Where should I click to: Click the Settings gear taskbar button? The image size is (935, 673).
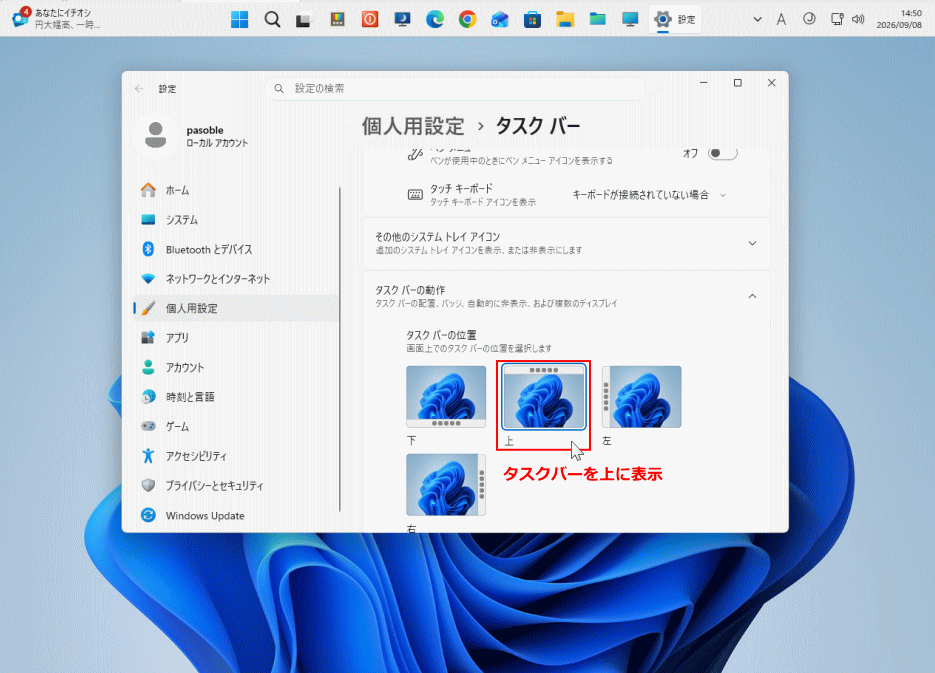coord(675,20)
